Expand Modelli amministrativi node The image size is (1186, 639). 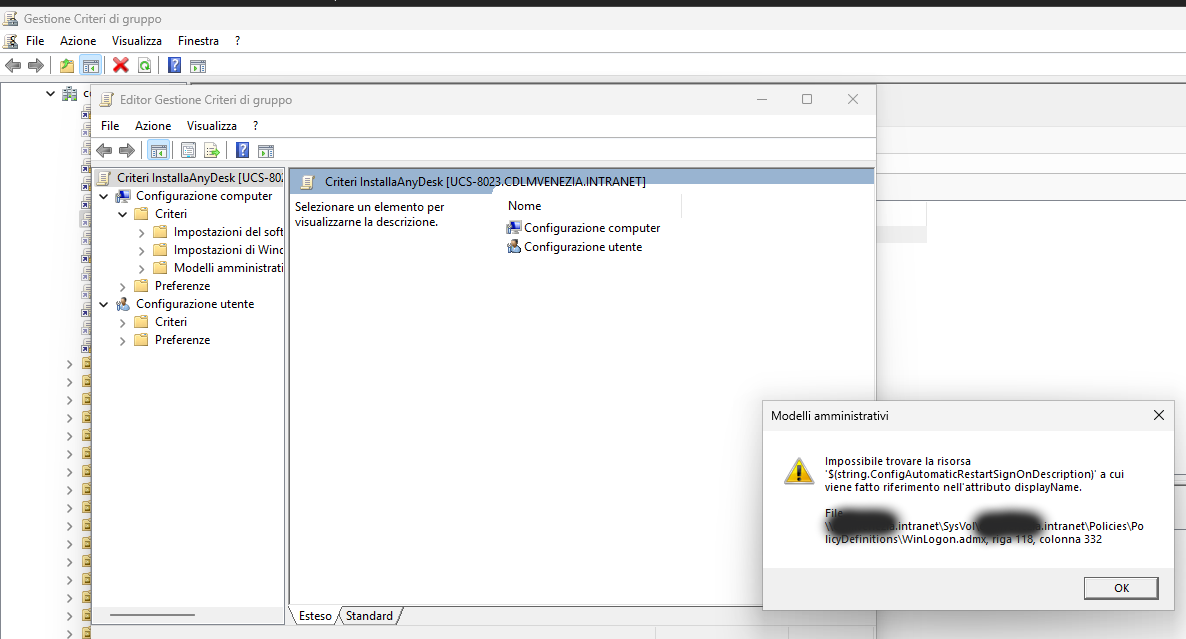click(x=141, y=269)
